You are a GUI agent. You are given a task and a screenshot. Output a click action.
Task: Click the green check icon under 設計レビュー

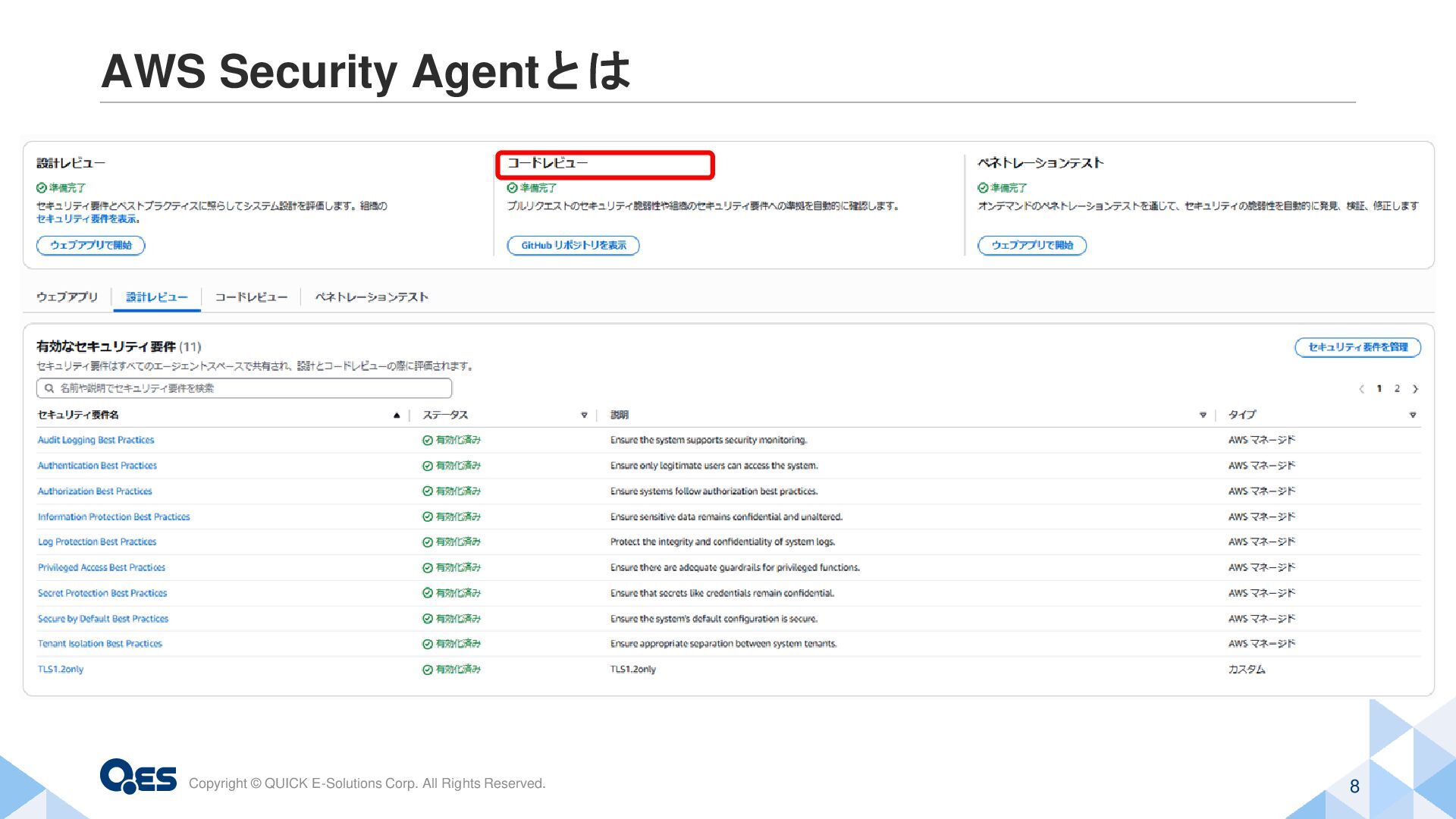point(42,187)
